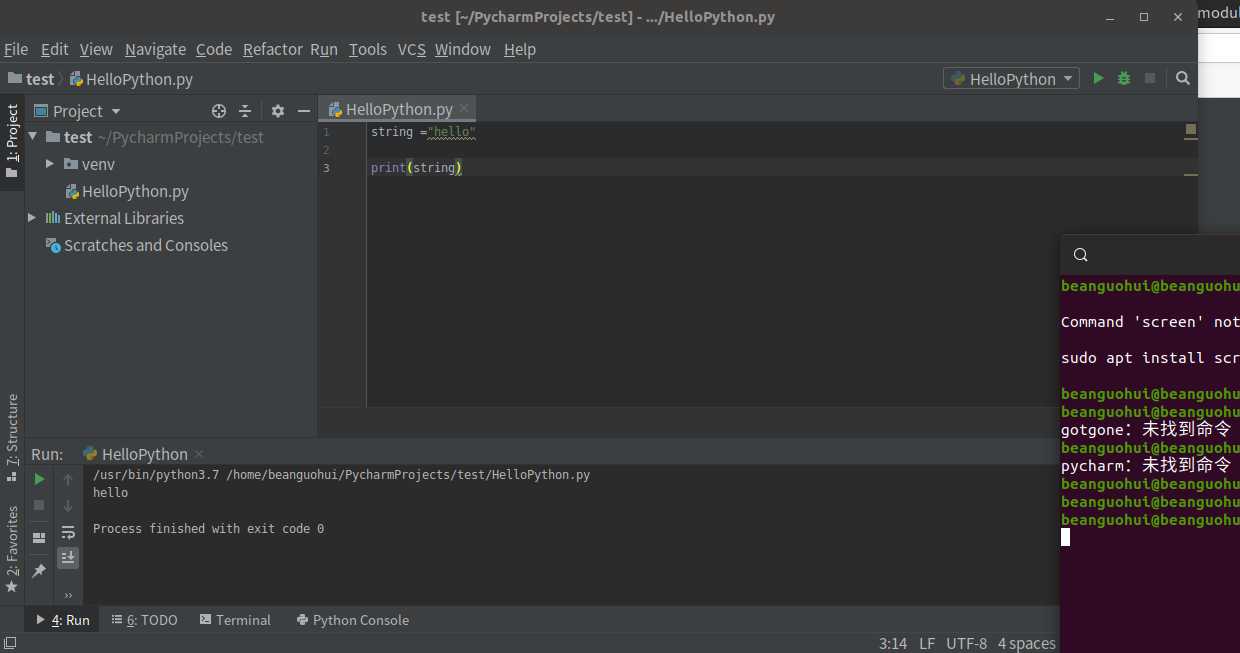This screenshot has width=1240, height=653.
Task: Switch to the 4: Run tool tab
Action: point(63,620)
